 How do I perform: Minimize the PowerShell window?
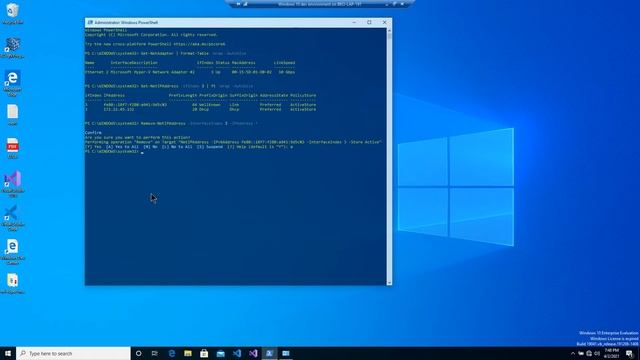point(354,22)
